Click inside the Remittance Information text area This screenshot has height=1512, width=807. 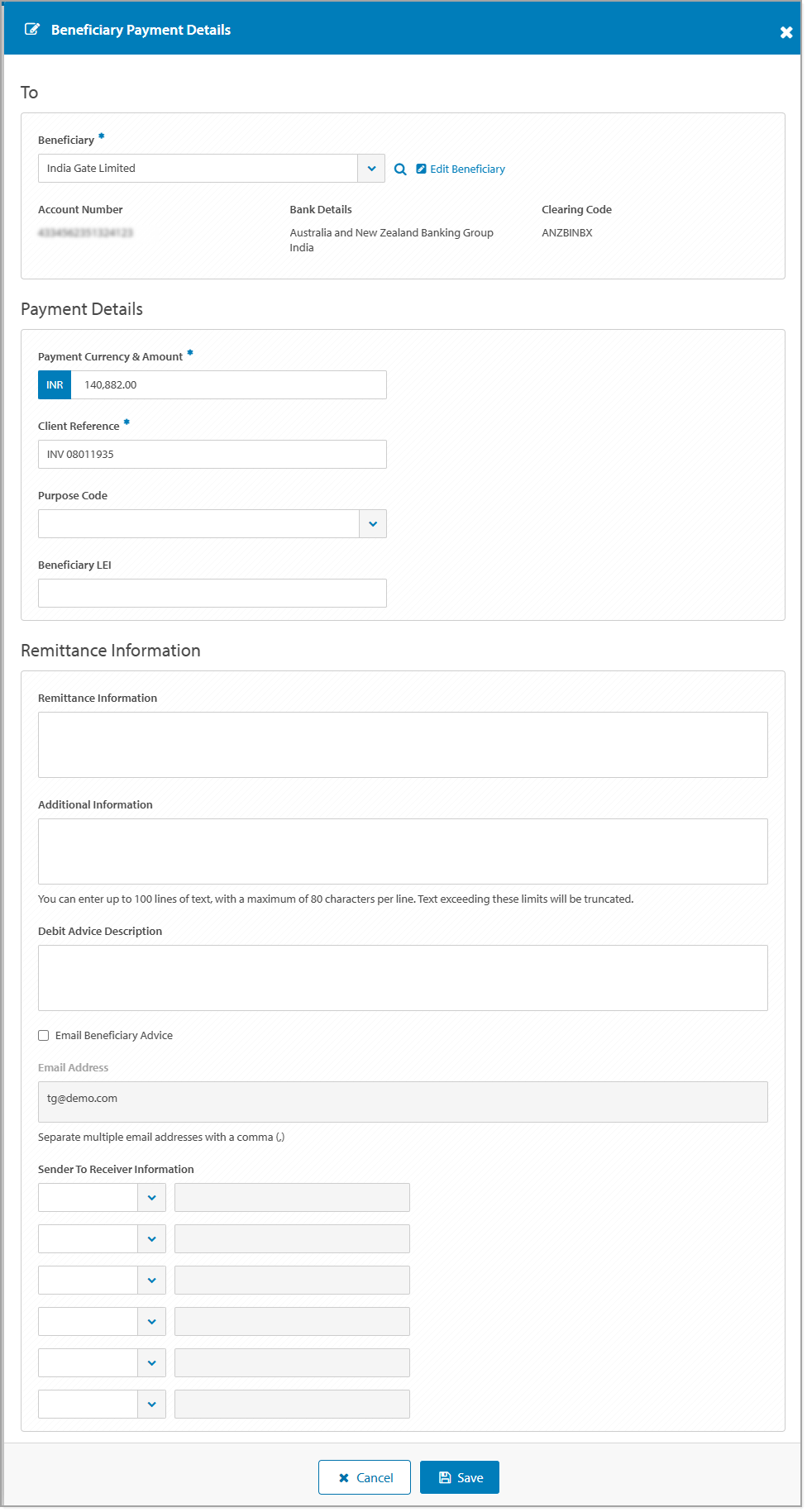tap(403, 743)
